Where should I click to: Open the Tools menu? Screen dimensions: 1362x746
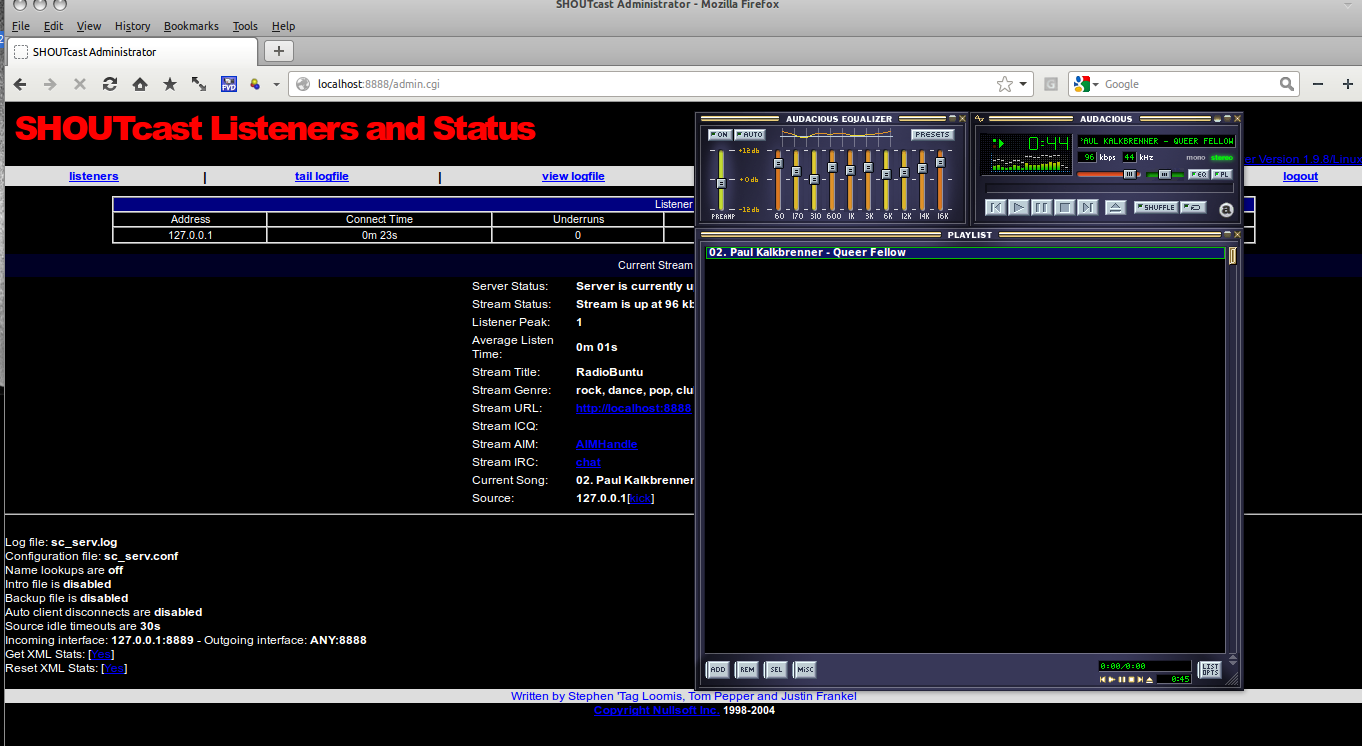pos(245,26)
